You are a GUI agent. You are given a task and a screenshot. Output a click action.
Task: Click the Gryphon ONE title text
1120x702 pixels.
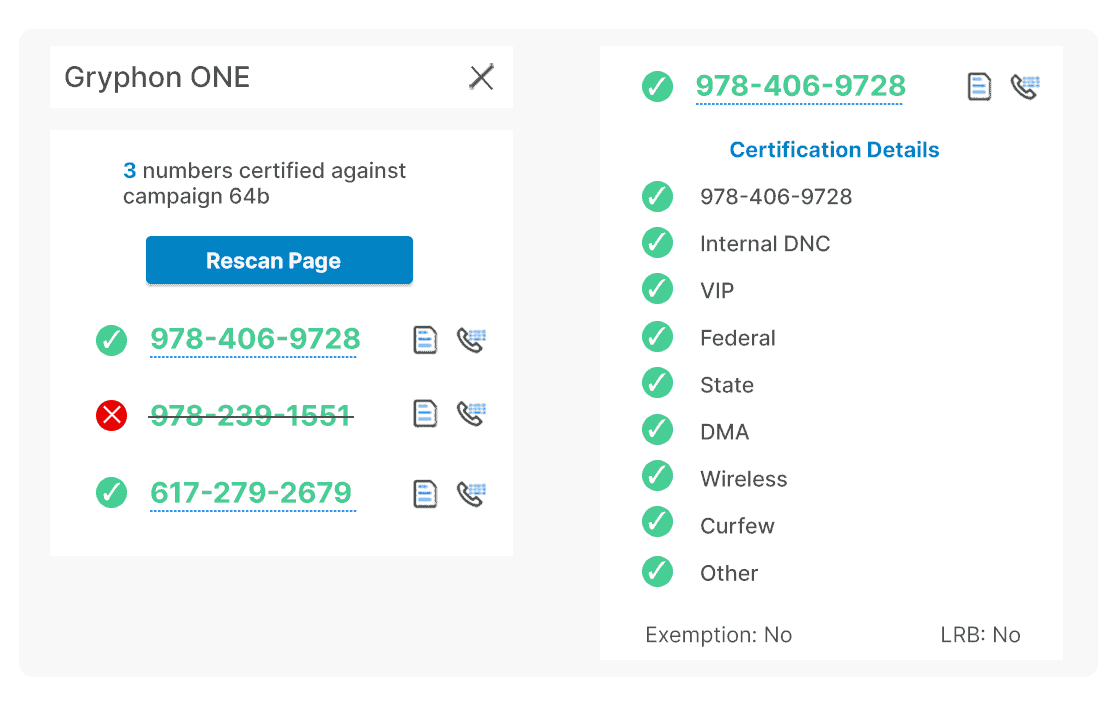pos(157,77)
